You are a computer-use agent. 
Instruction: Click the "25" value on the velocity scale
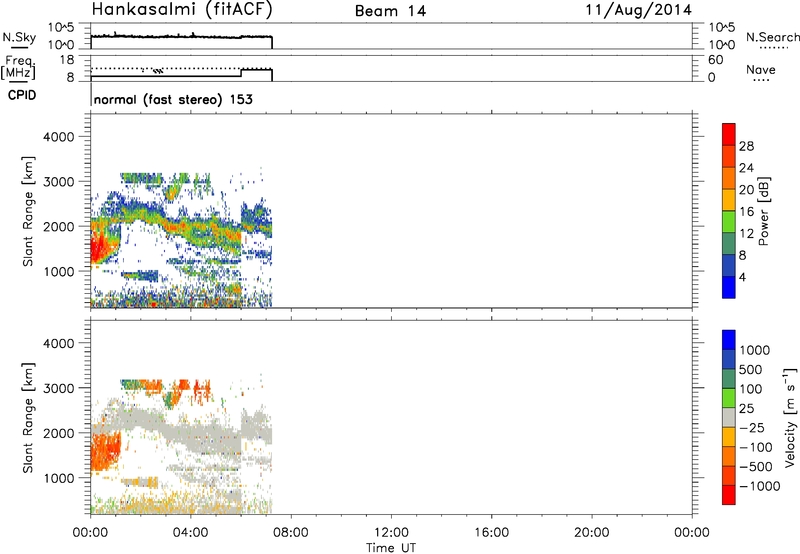[746, 408]
